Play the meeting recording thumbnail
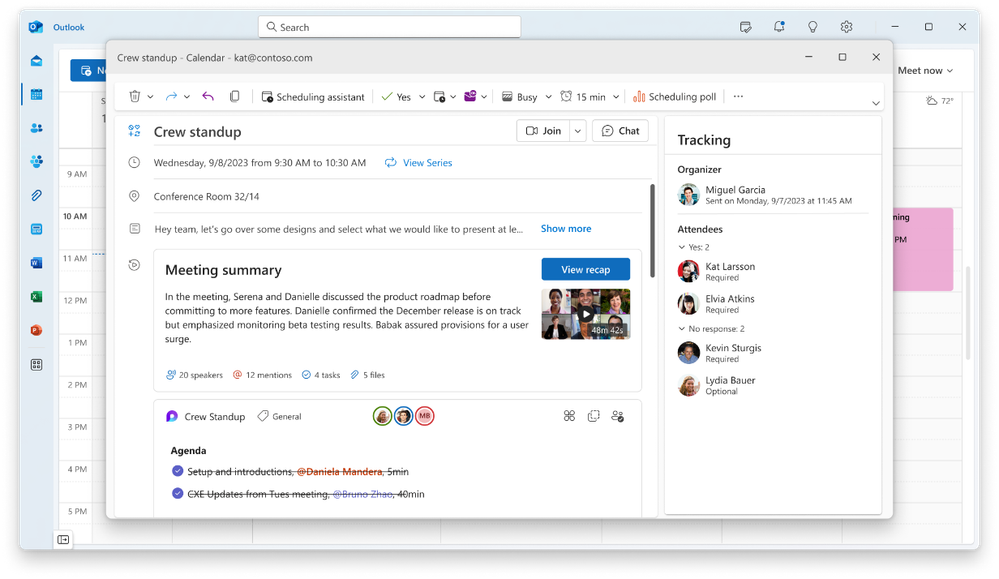Screen dimensions: 999x579 pyautogui.click(x=585, y=313)
